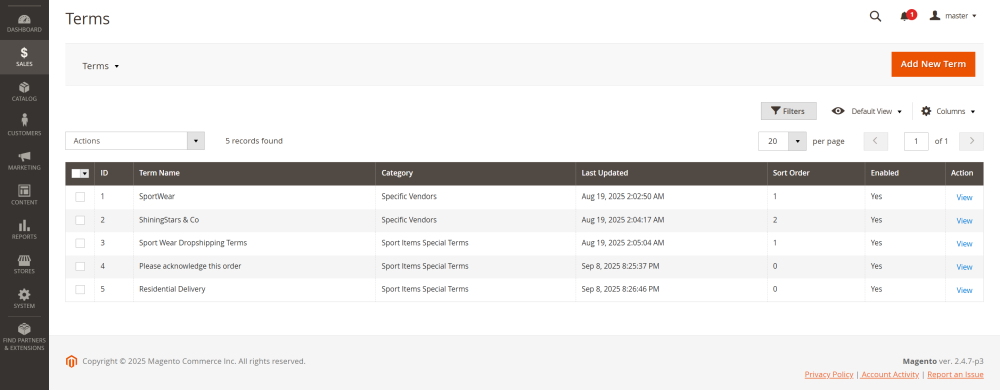Click the current page number field

[x=916, y=141]
